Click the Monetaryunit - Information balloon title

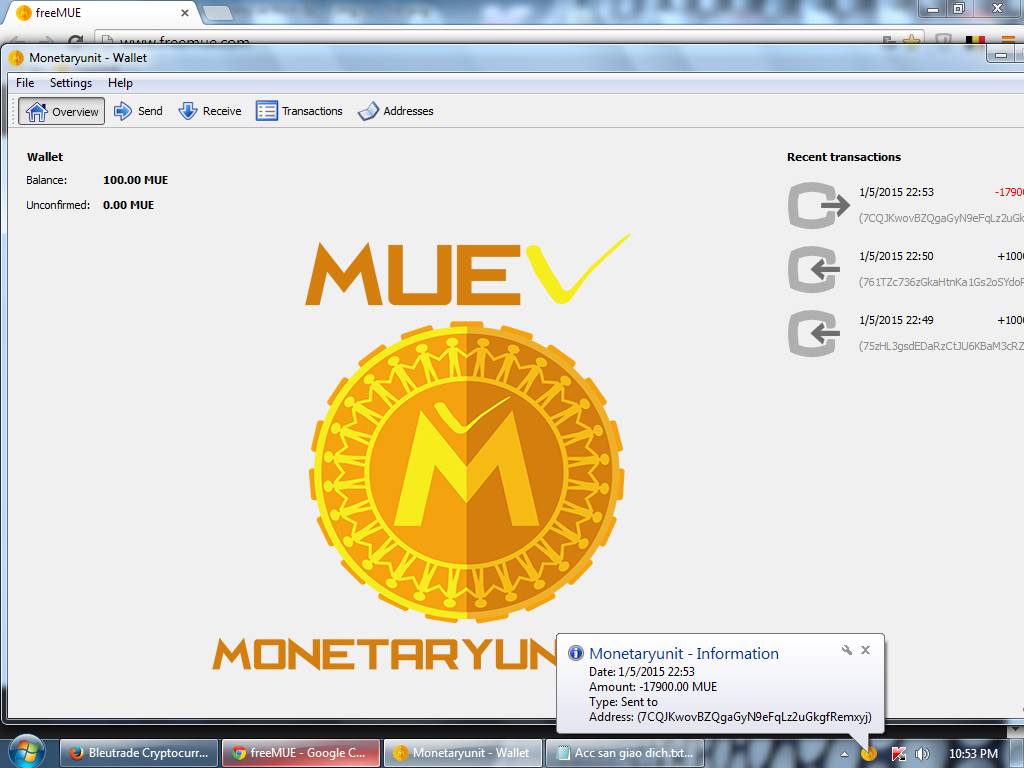(x=684, y=654)
